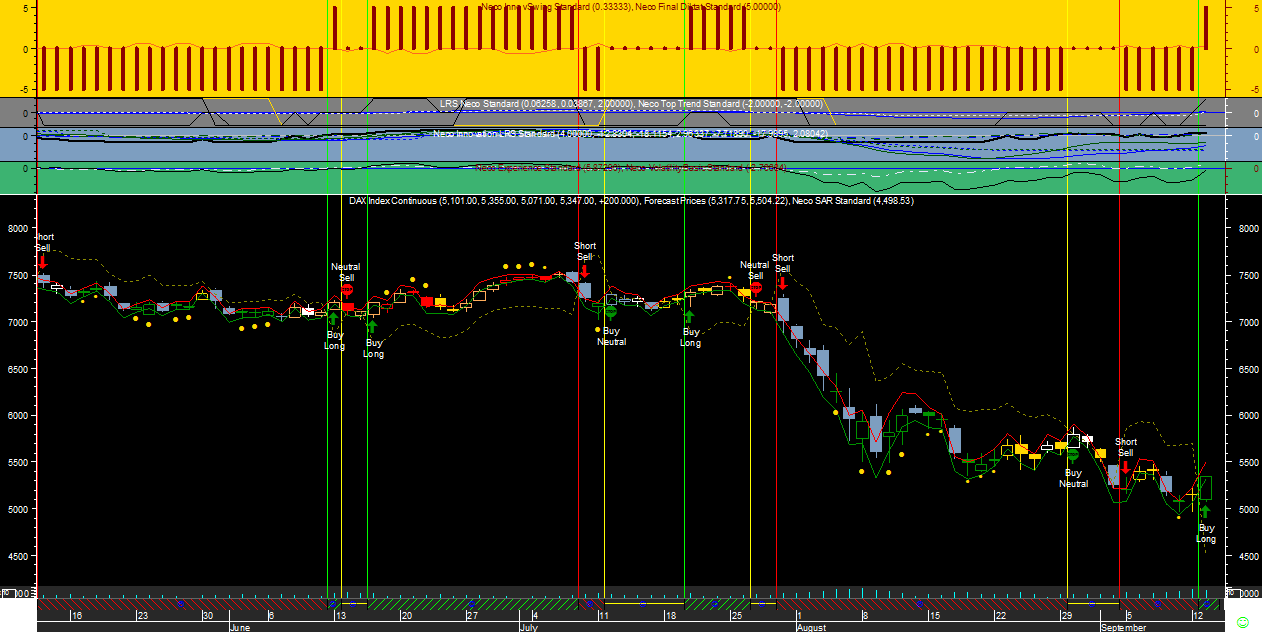Click the green Buy Long arrow at September 12
Viewport: 1262px width, 632px height.
1205,512
